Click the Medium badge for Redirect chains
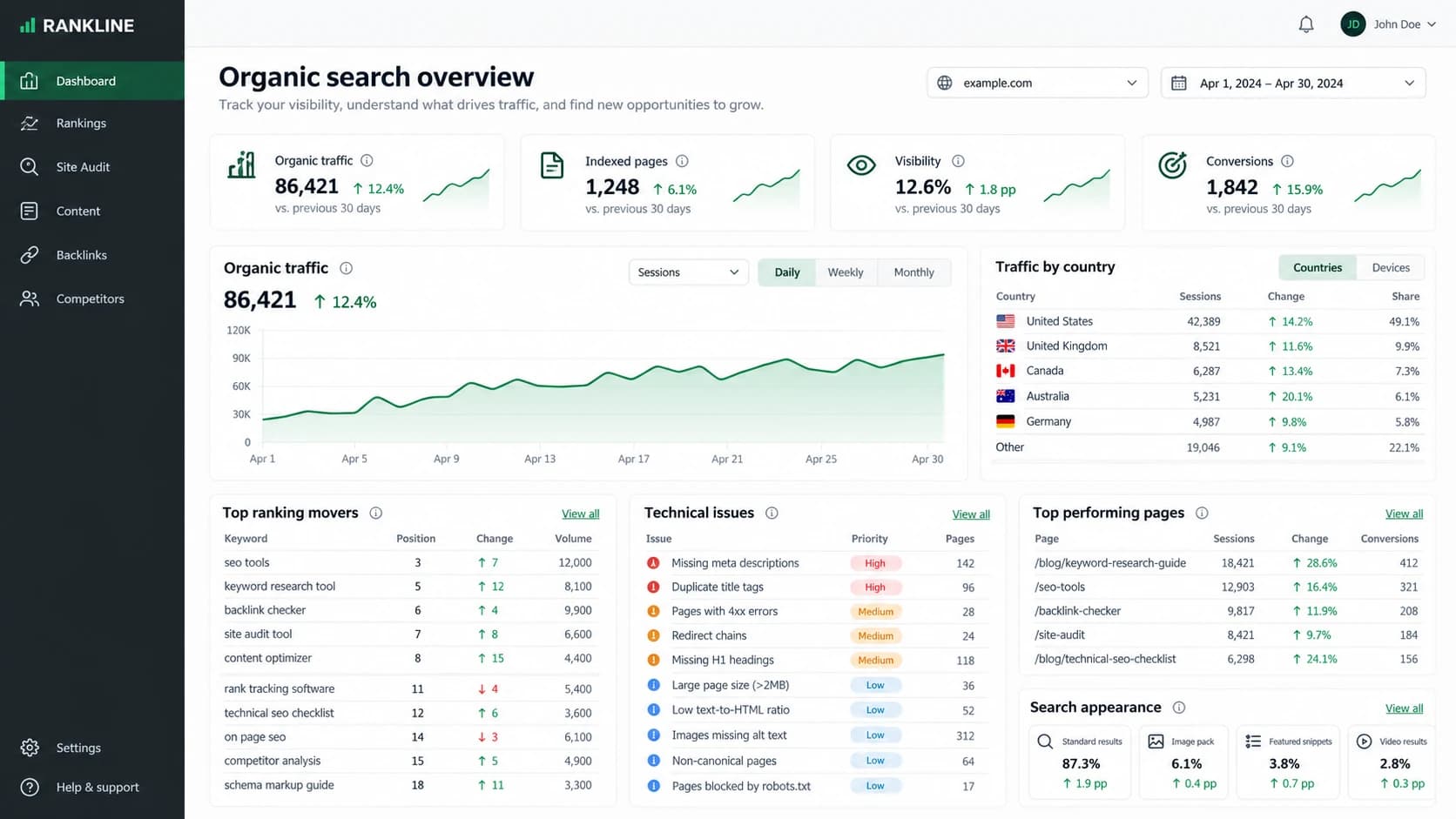 point(875,635)
